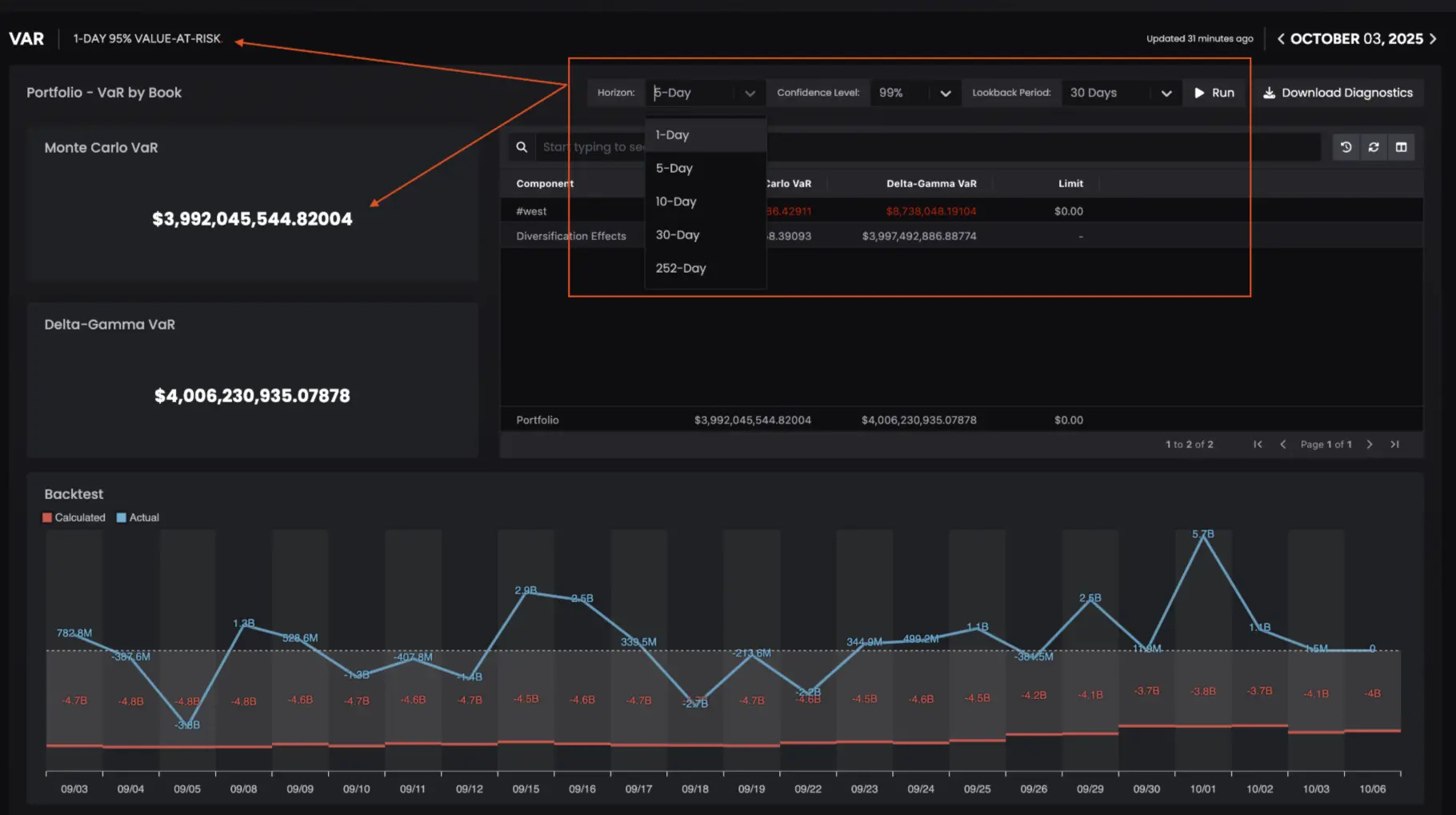Open the column layout icon
1456x815 pixels.
1401,147
